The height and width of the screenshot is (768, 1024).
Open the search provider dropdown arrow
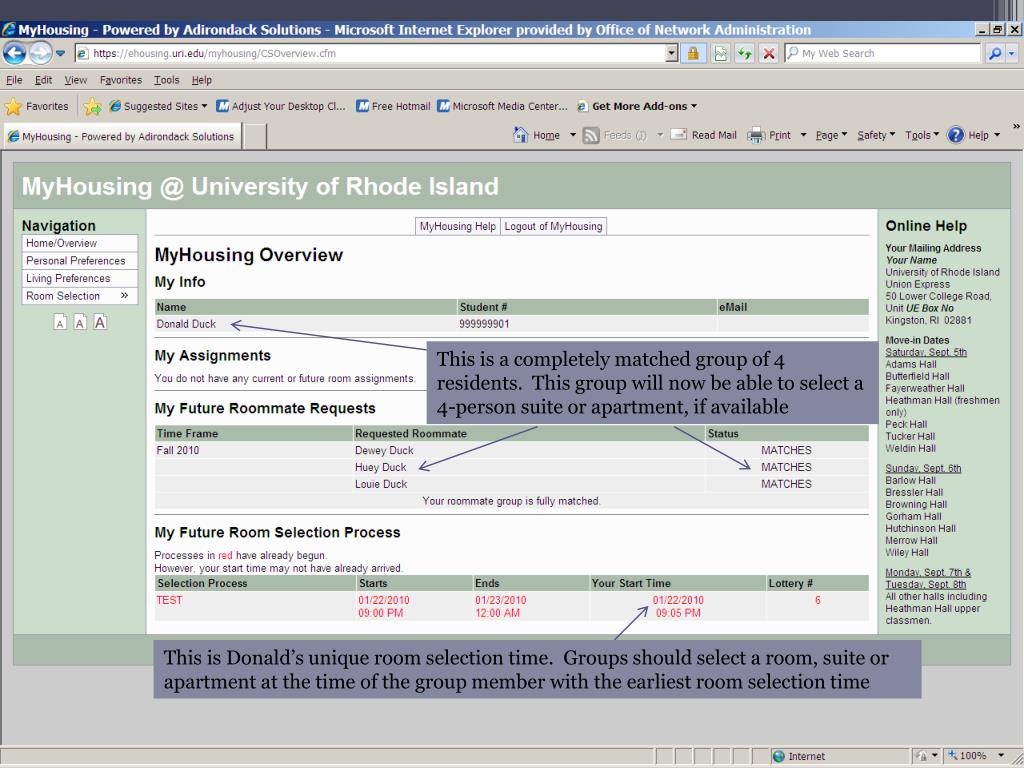pyautogui.click(x=1012, y=54)
